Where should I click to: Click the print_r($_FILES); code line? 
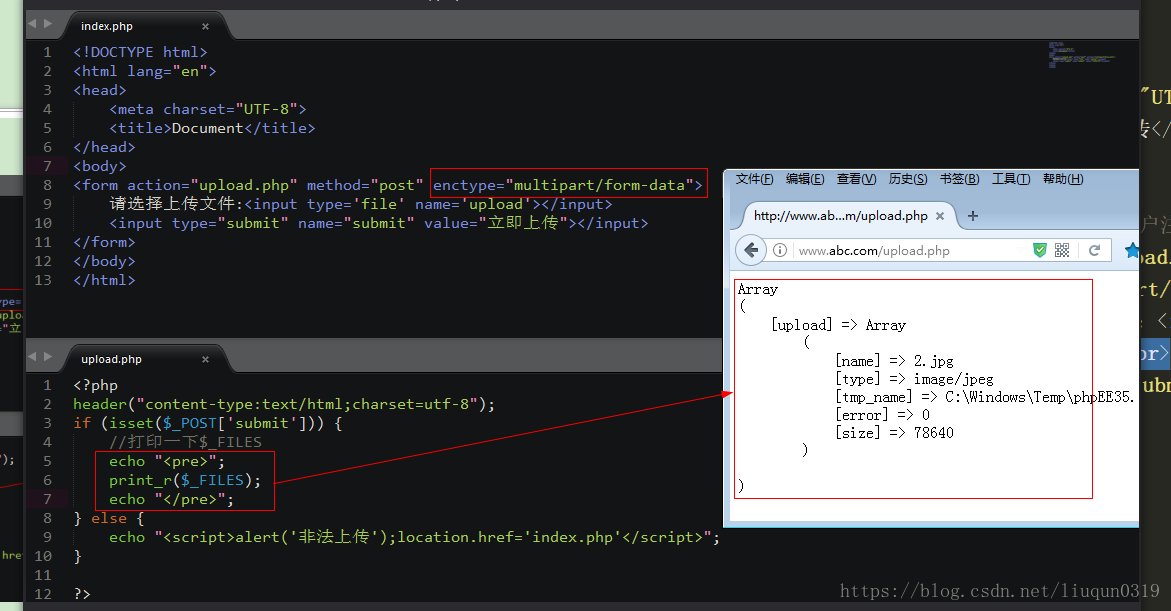185,480
